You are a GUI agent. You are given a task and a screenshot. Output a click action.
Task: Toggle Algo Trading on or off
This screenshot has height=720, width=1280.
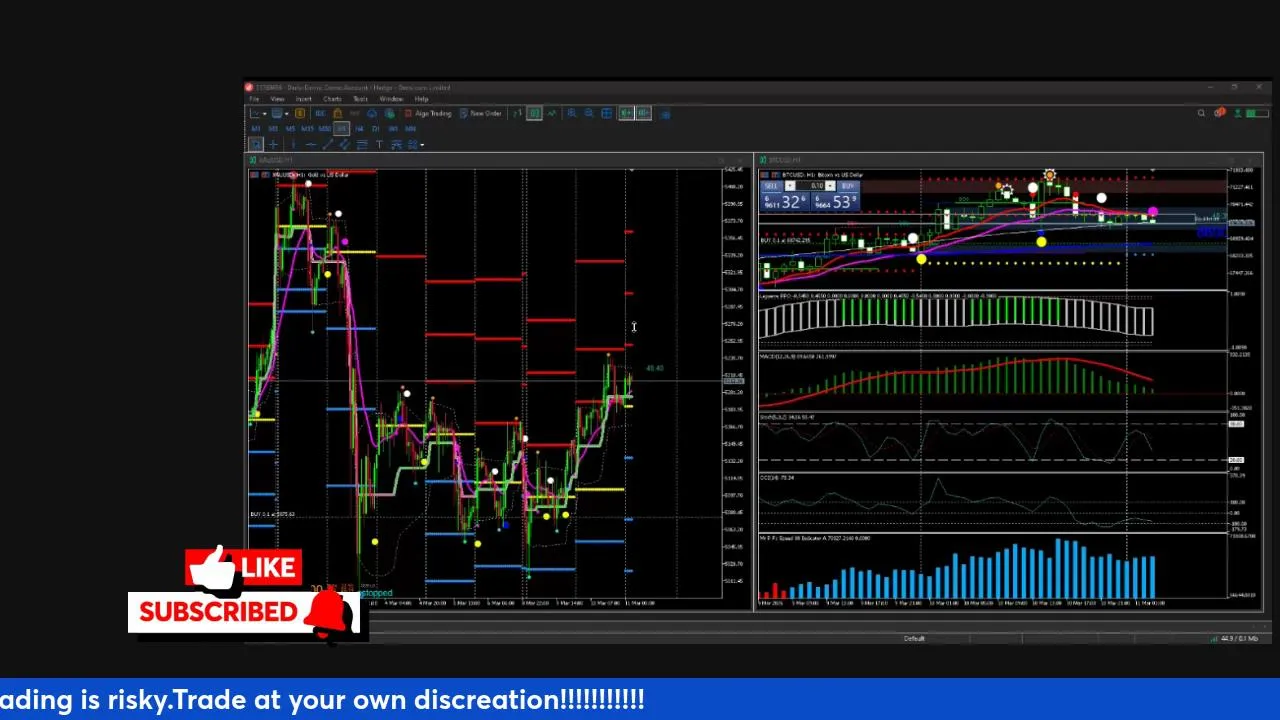428,113
